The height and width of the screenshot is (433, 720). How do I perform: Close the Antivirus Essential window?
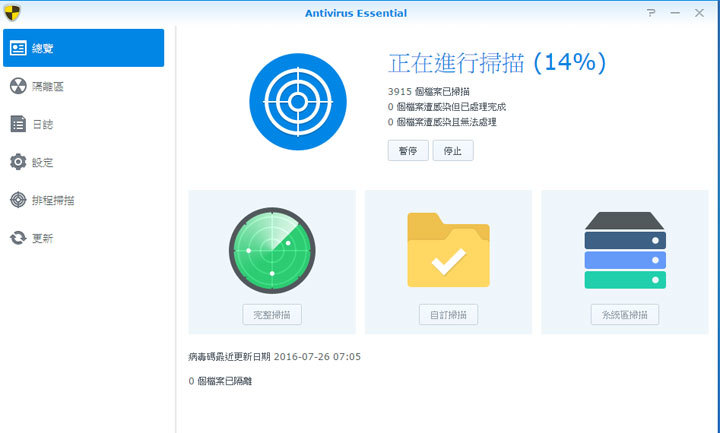[699, 13]
